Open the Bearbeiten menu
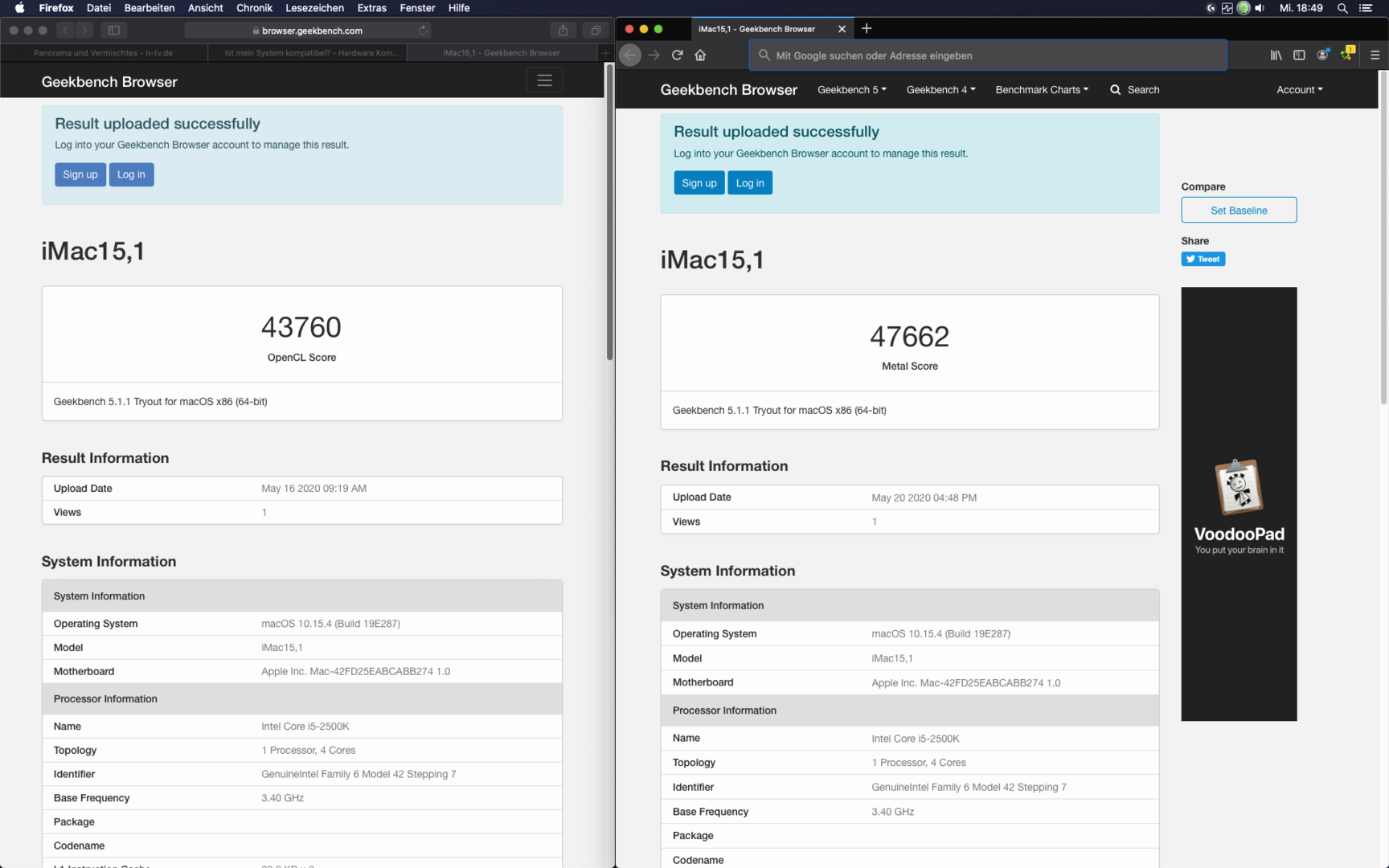 [x=150, y=8]
